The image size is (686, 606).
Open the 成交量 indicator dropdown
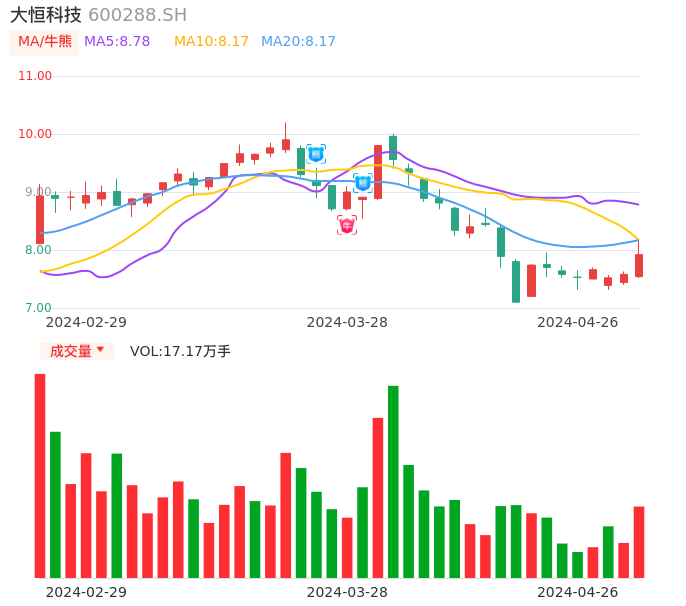[77, 351]
